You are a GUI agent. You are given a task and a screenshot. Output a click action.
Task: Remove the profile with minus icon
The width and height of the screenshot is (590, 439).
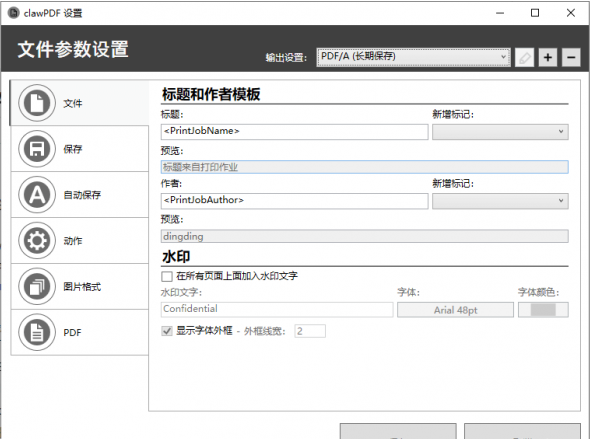click(x=571, y=58)
